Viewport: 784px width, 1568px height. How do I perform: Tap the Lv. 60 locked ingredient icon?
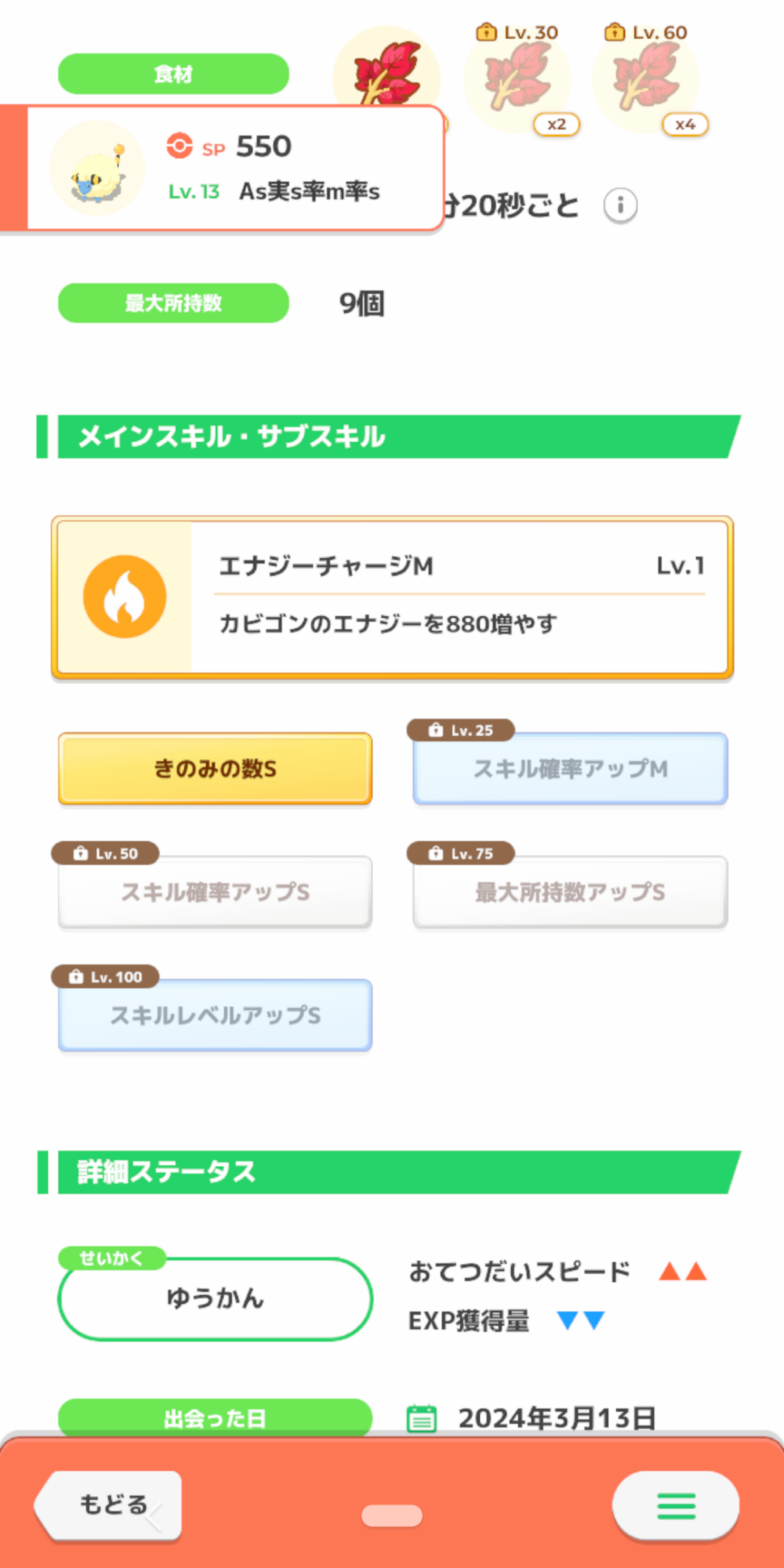[x=645, y=79]
